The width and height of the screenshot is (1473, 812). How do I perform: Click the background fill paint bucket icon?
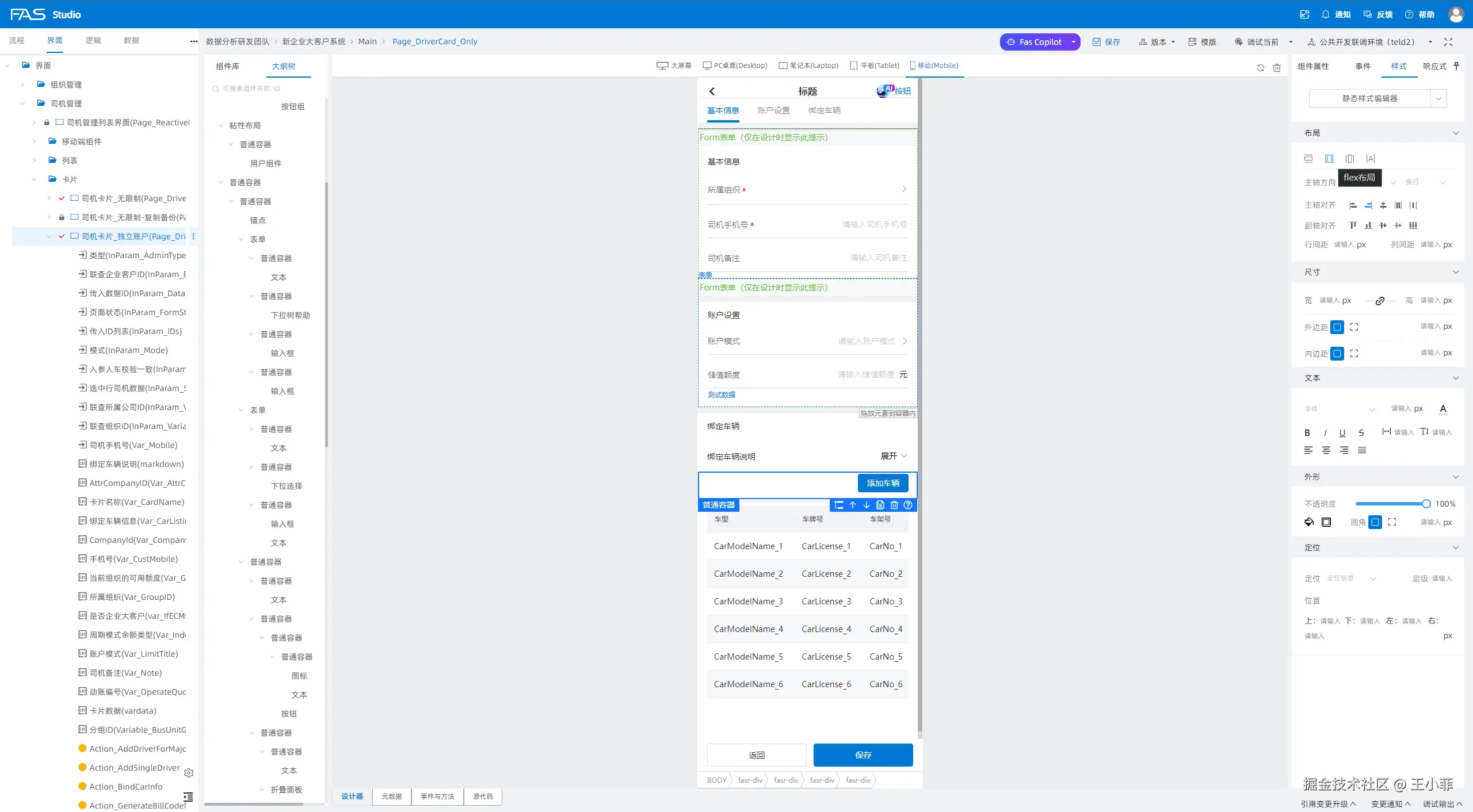pyautogui.click(x=1309, y=522)
